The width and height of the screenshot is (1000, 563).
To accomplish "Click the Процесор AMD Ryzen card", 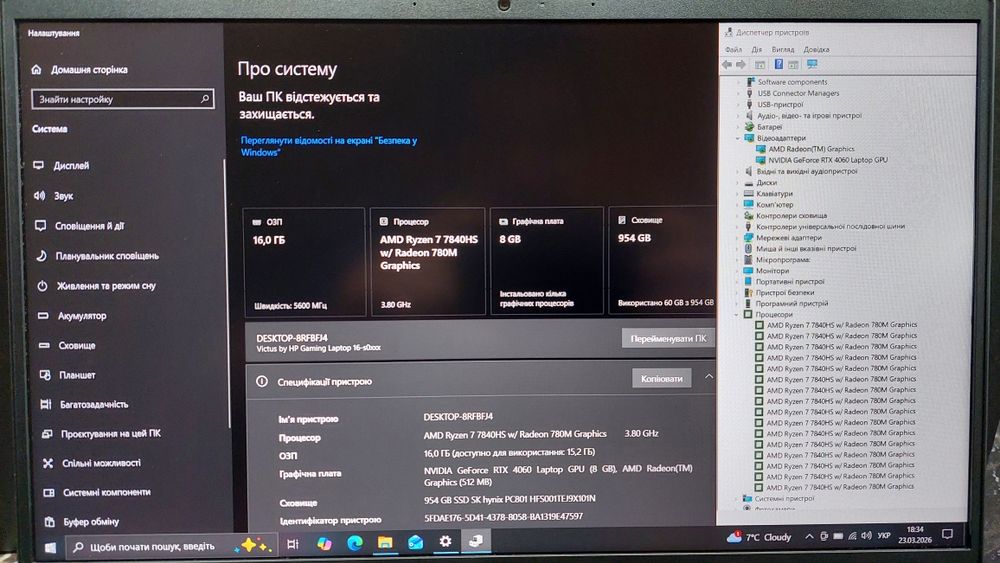I will click(428, 261).
